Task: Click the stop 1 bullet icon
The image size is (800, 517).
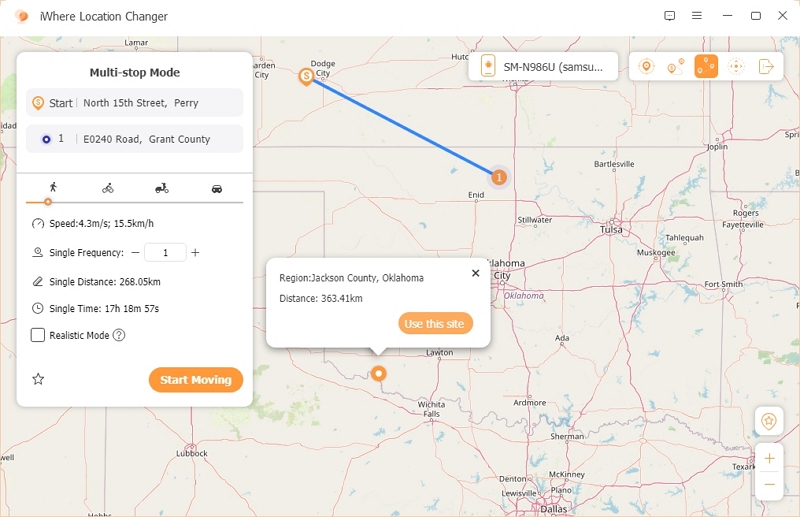Action: coord(46,139)
